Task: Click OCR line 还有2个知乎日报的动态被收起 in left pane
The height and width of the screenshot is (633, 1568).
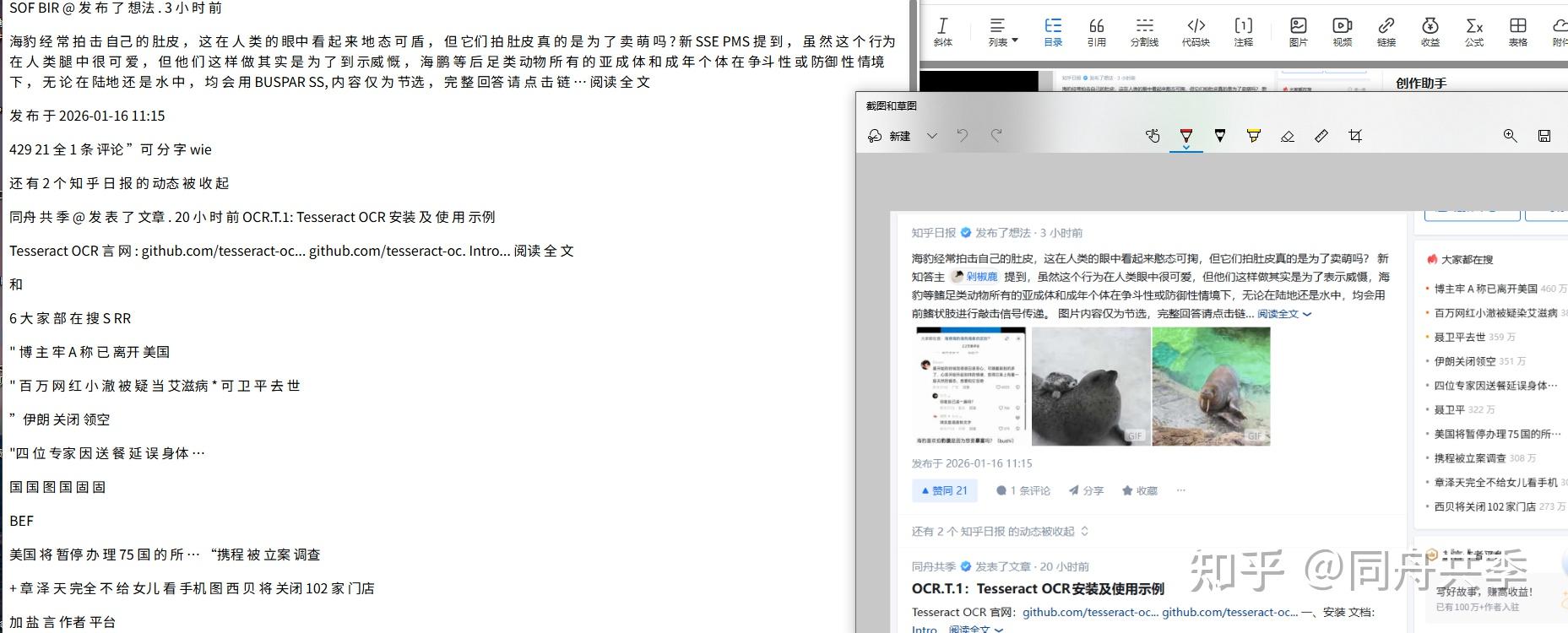Action: [x=119, y=183]
